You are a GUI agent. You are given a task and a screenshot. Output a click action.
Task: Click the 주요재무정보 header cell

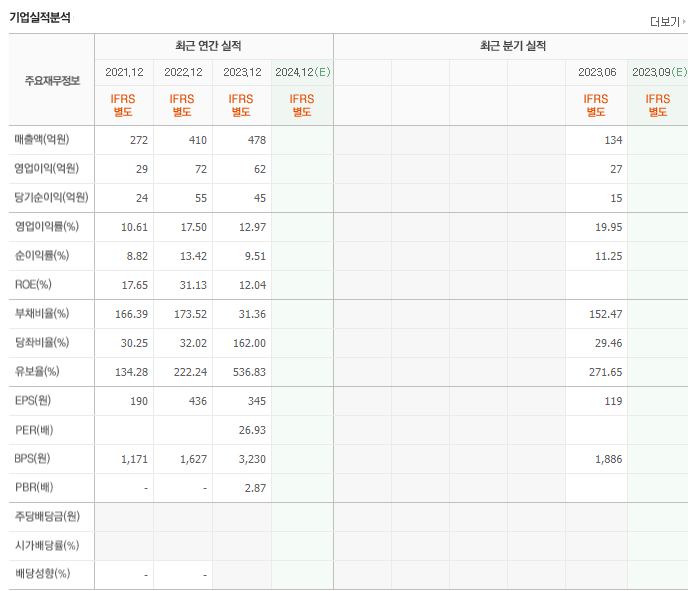pyautogui.click(x=52, y=81)
